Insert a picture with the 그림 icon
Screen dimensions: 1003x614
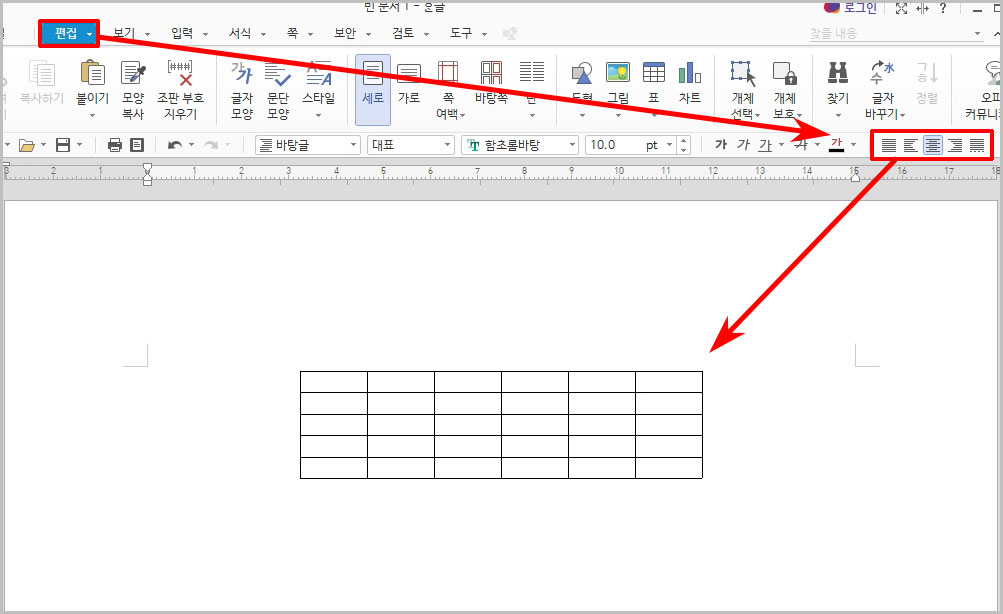(x=618, y=72)
